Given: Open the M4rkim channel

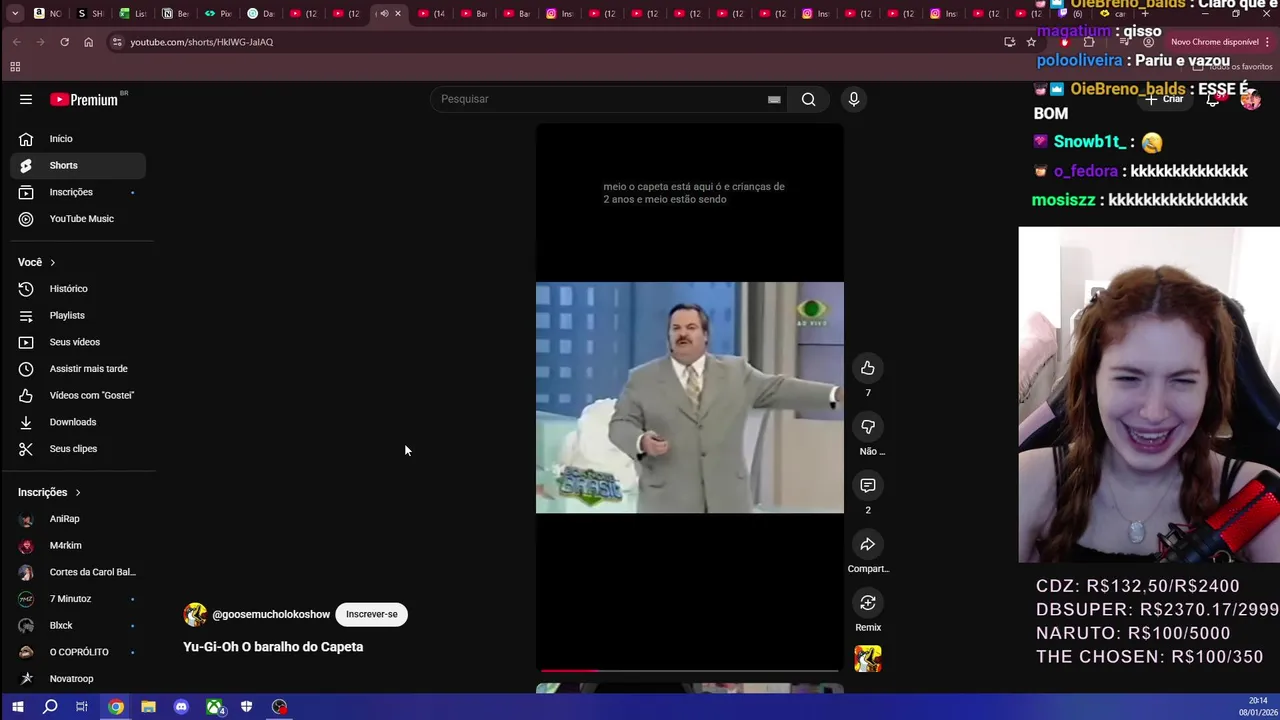Looking at the screenshot, I should click(x=78, y=545).
